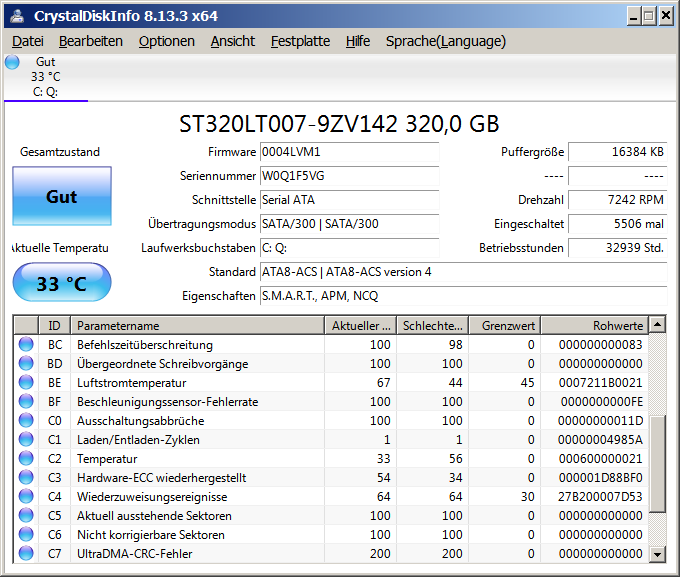Click the SMART list scrollbar thumb
680x577 pixels.
pos(657,464)
